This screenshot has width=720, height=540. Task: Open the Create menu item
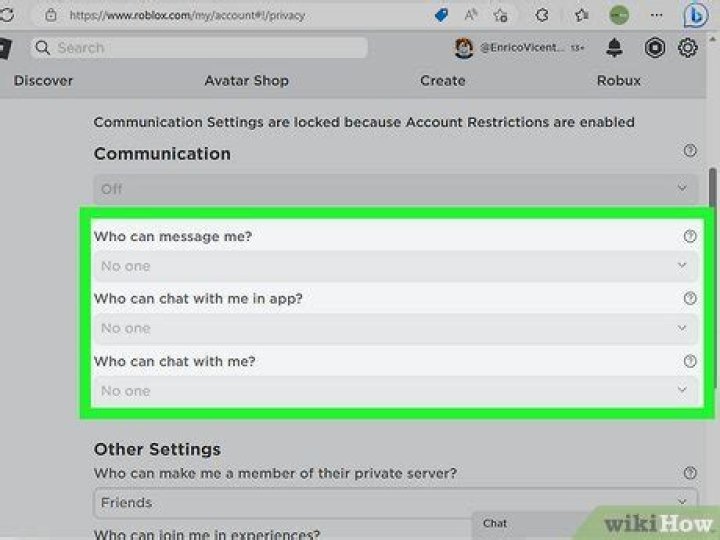[x=442, y=80]
